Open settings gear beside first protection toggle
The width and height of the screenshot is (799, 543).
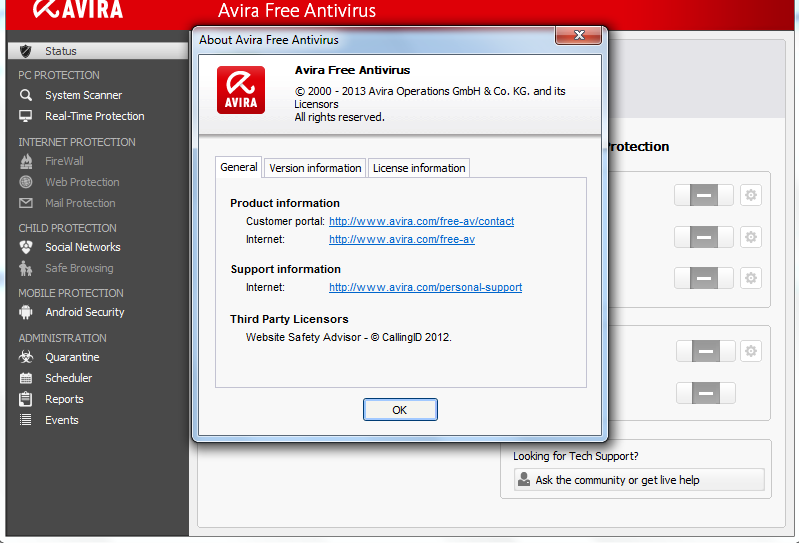751,195
